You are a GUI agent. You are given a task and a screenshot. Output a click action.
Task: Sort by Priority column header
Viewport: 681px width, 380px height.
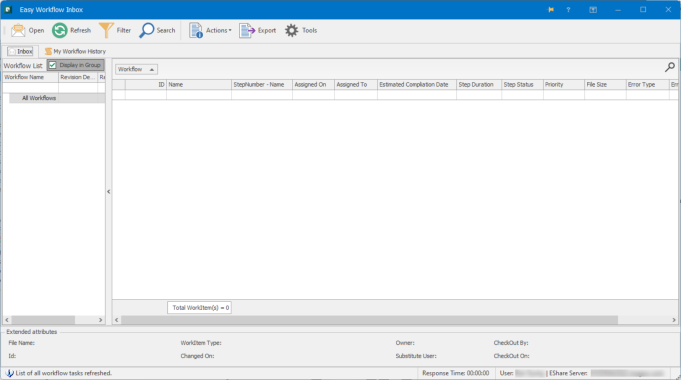(564, 85)
